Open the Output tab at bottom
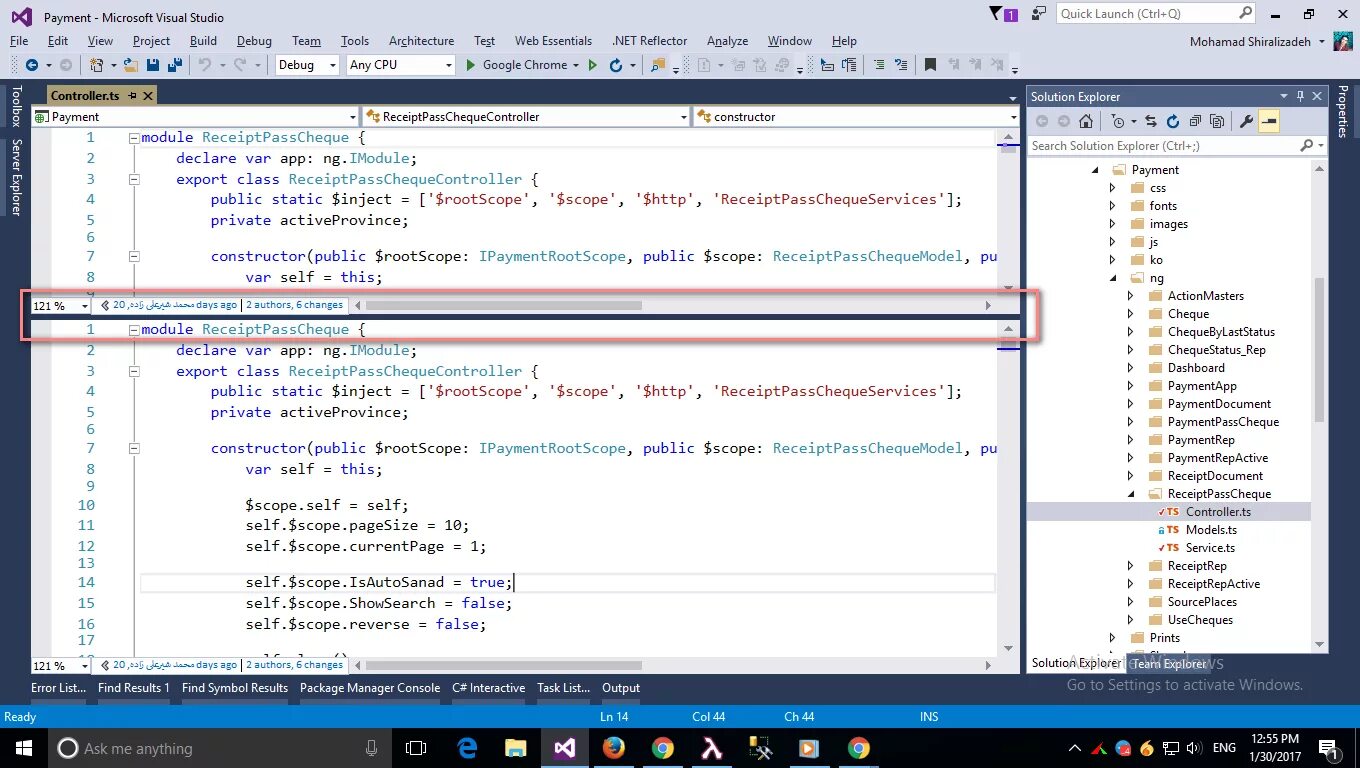This screenshot has height=768, width=1360. (620, 688)
